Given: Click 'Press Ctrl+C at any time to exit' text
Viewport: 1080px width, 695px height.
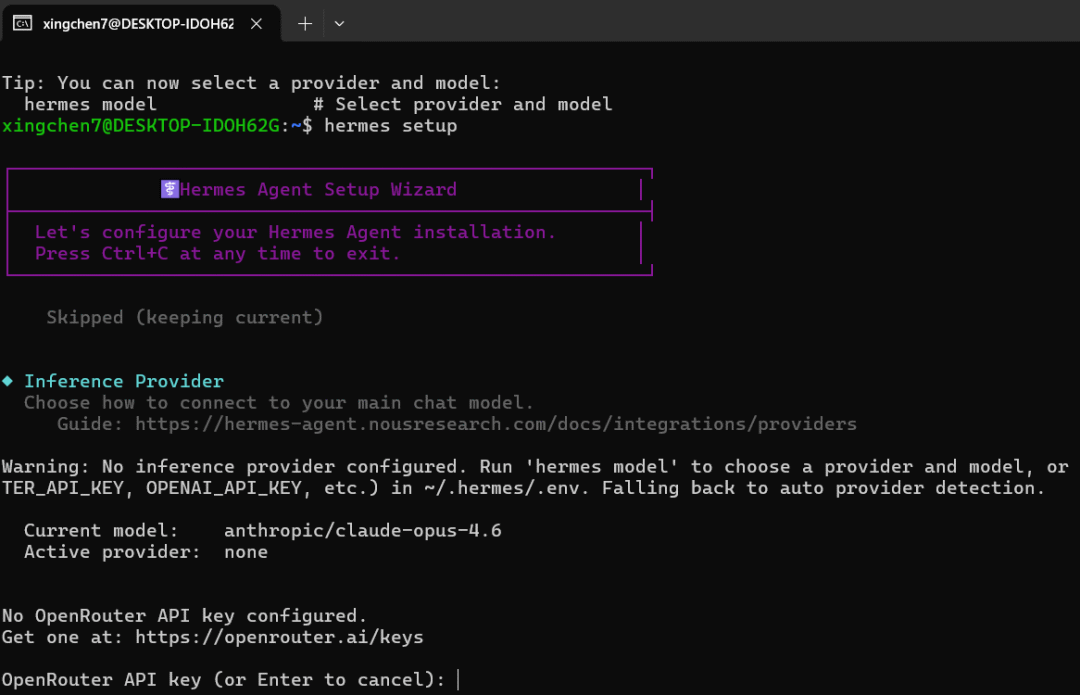Looking at the screenshot, I should 217,254.
